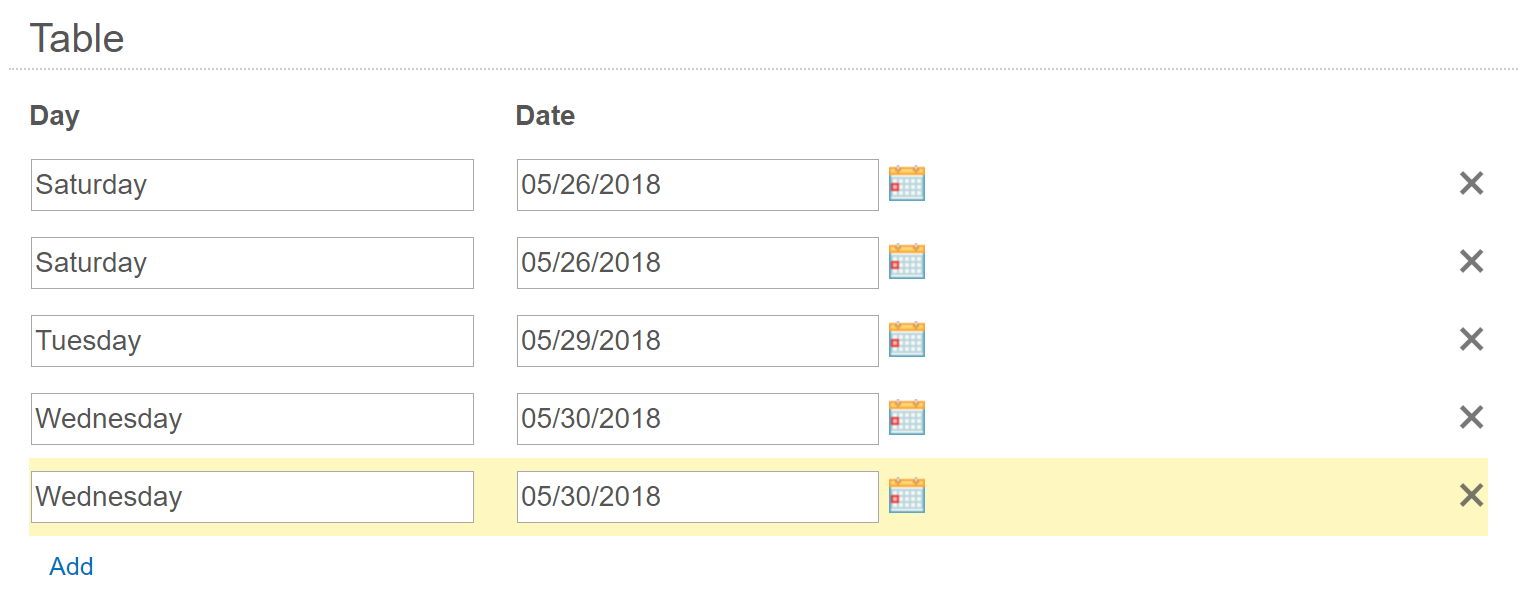Remove the first Saturday row
The image size is (1520, 597).
click(x=1471, y=184)
